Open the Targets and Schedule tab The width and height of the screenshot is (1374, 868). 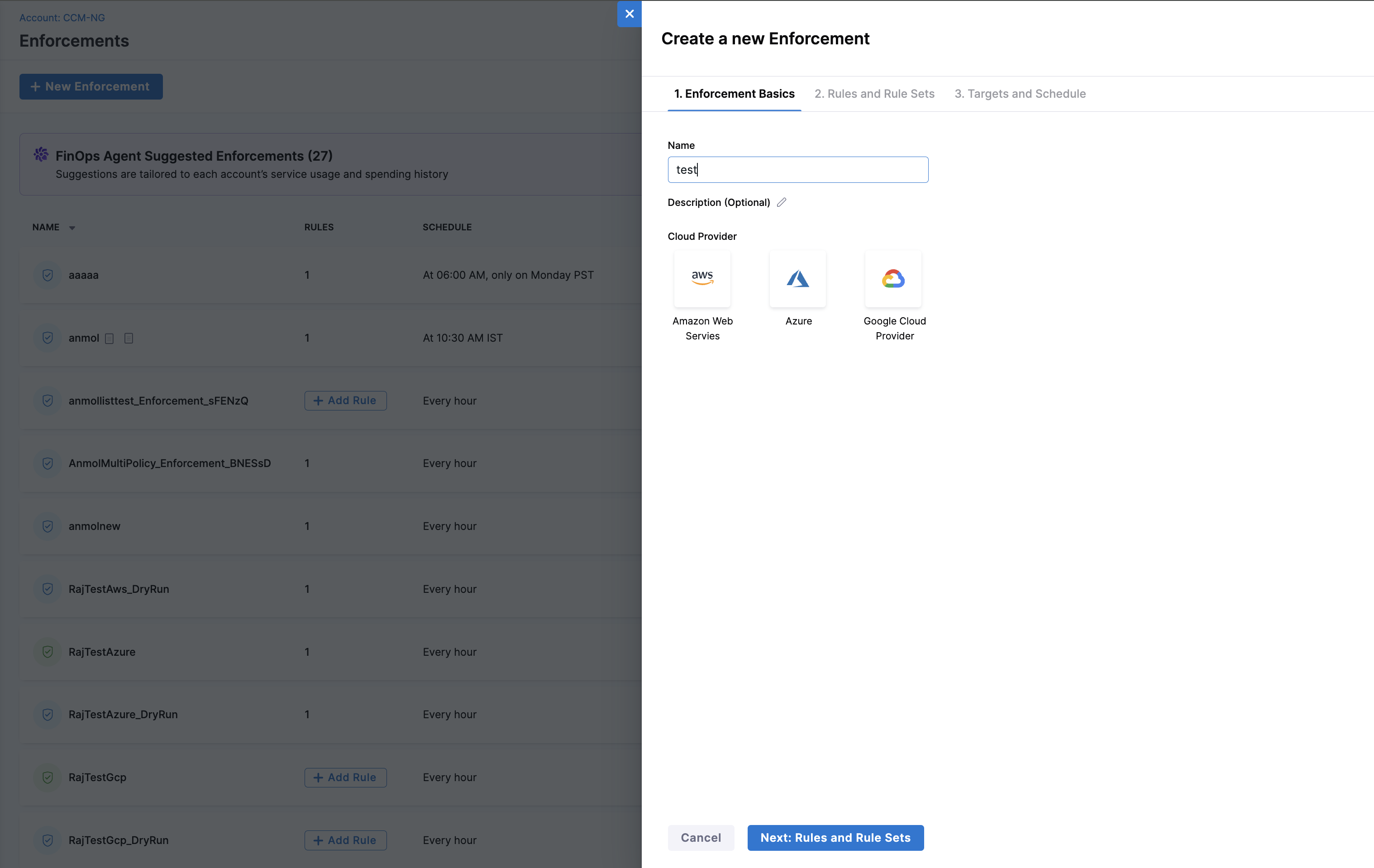click(1020, 94)
